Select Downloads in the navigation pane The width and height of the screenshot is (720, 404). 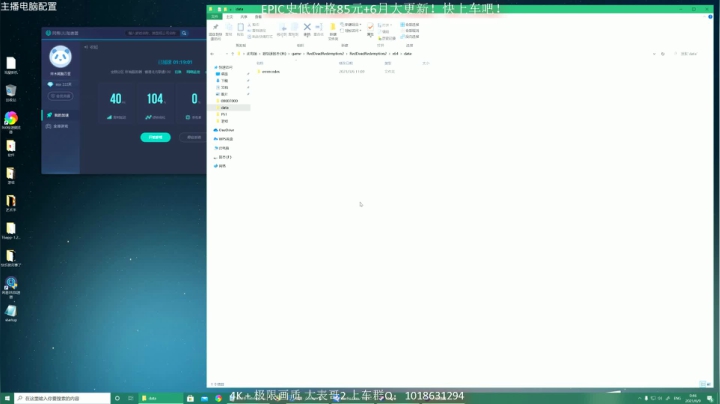pos(224,81)
